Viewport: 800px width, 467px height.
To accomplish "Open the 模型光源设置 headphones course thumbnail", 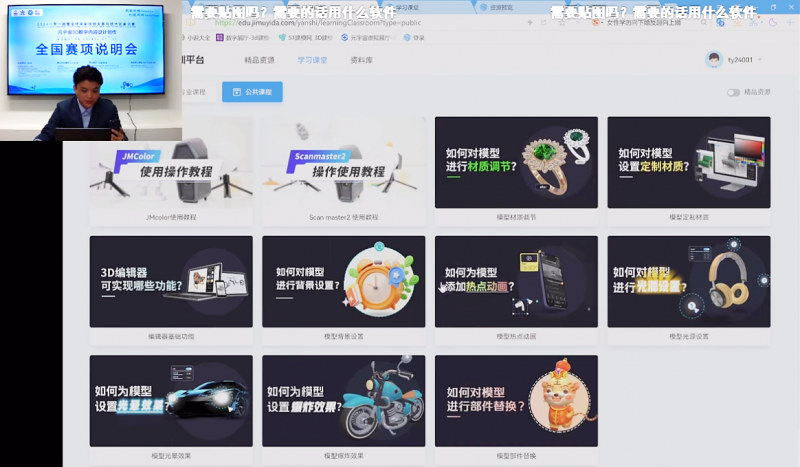I will [688, 281].
